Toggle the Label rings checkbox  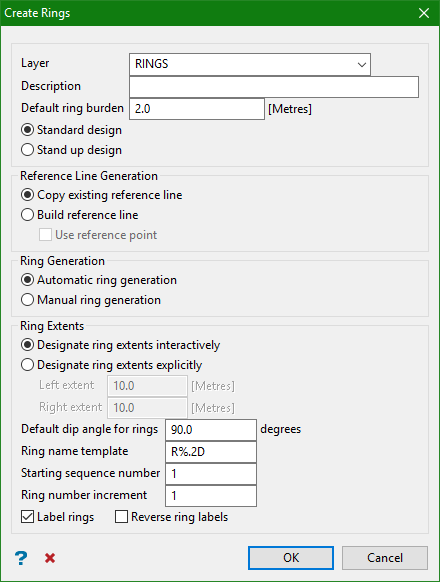[x=58, y=517]
